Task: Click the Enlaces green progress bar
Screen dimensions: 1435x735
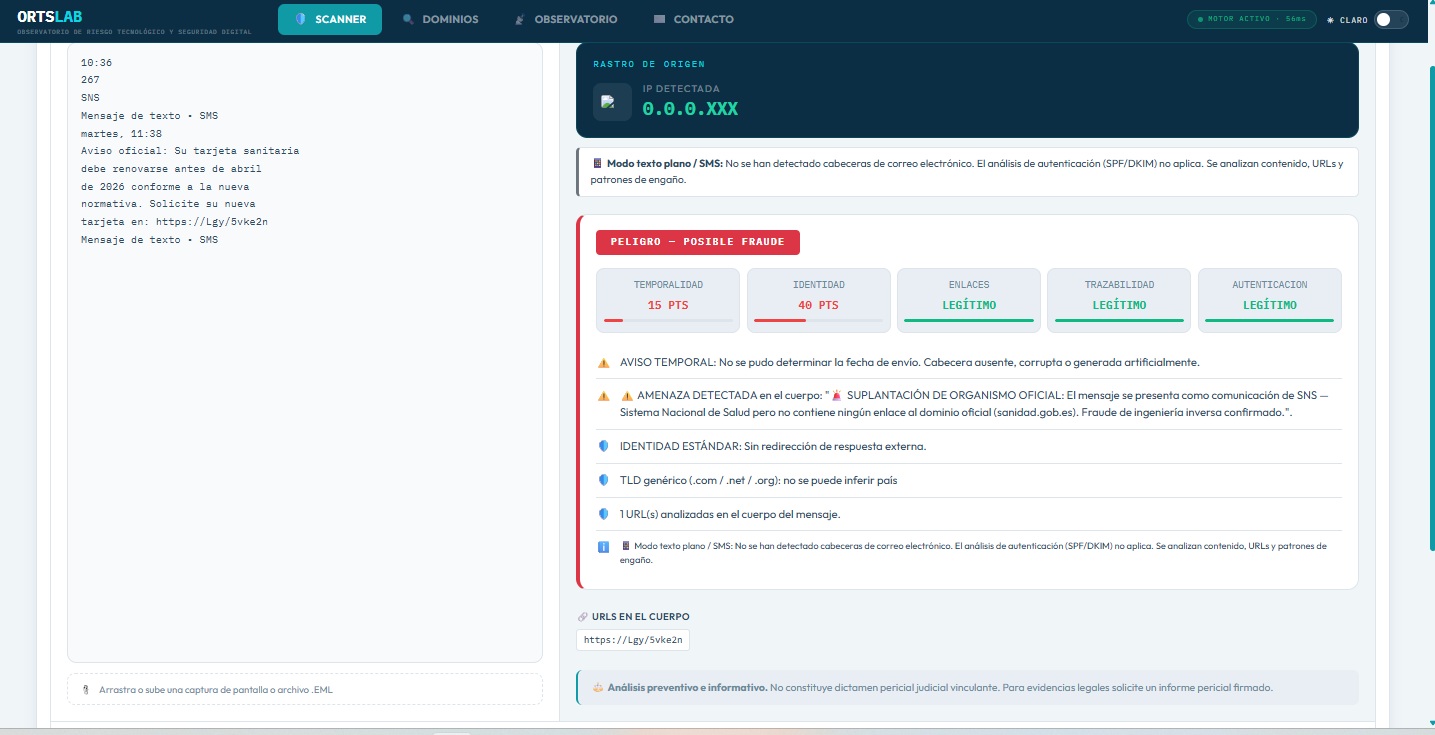Action: tap(969, 320)
